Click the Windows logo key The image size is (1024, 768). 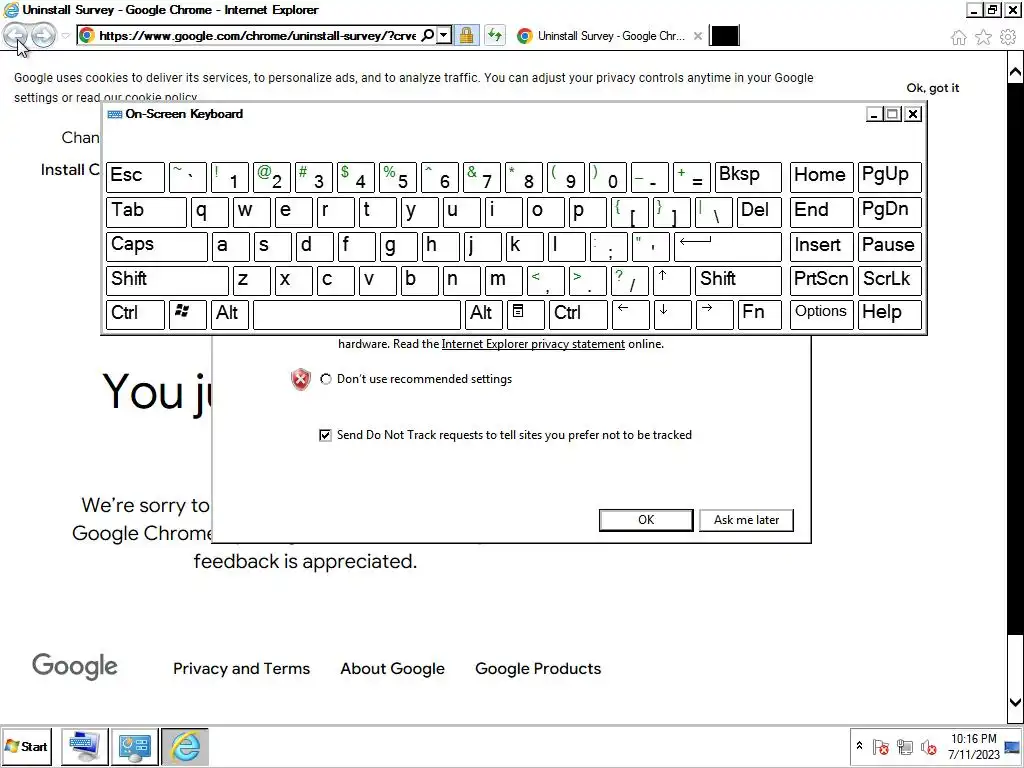pos(187,314)
